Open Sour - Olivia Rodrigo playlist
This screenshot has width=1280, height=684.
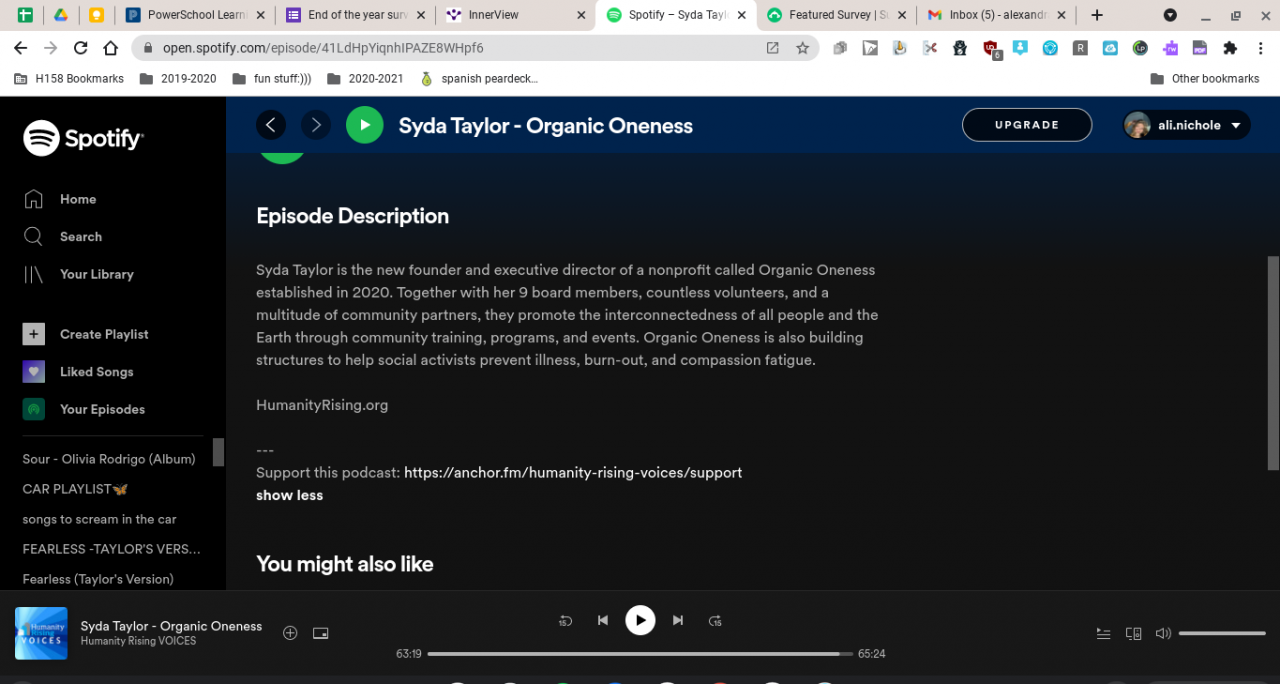[109, 459]
